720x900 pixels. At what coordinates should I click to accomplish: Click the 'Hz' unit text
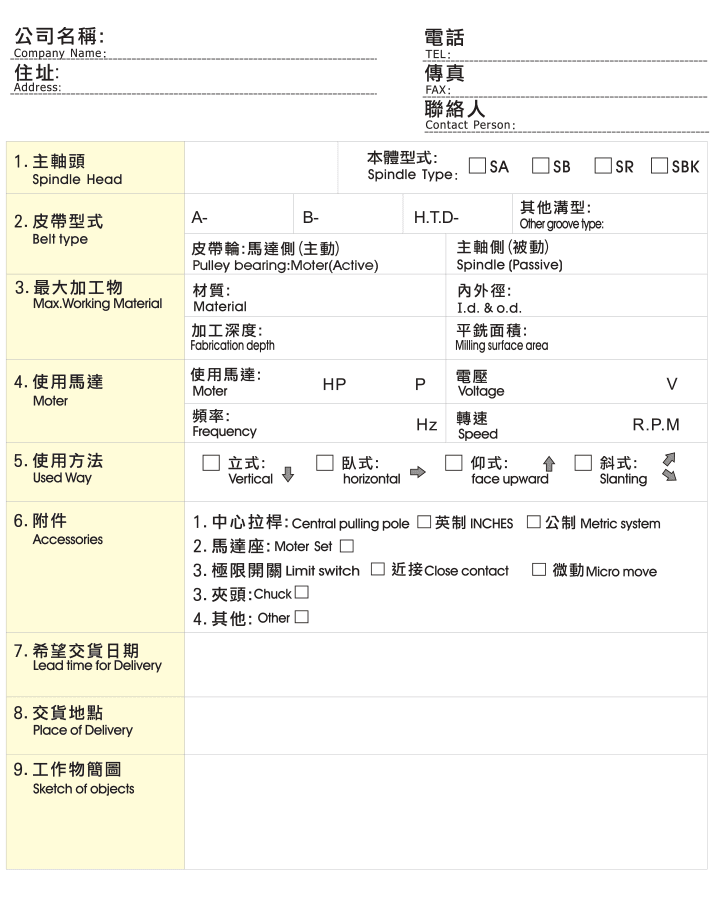pos(427,425)
